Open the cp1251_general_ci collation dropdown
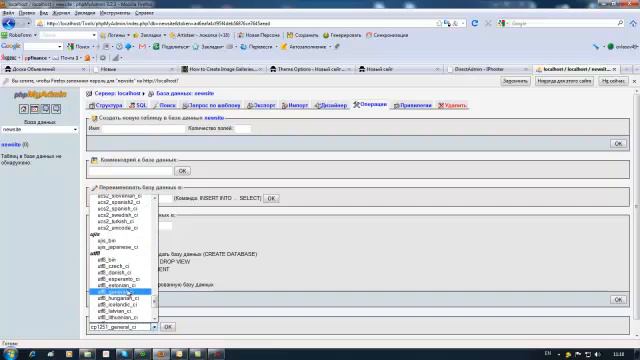The height and width of the screenshot is (360, 640). (124, 327)
